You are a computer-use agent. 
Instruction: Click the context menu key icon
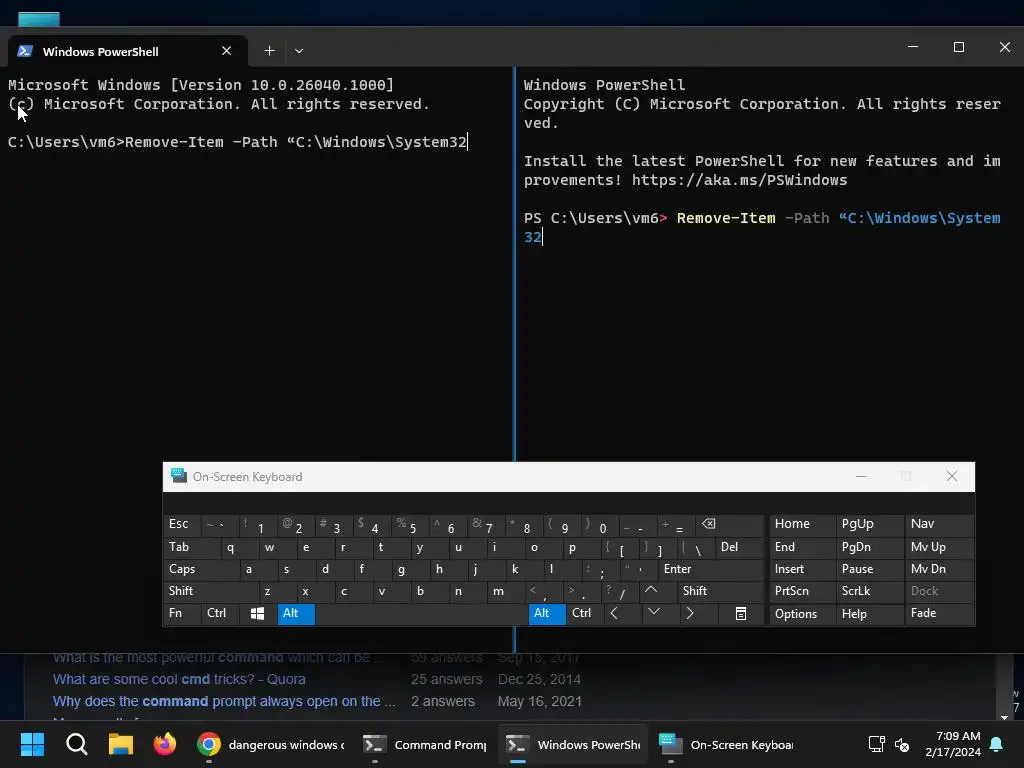tap(741, 614)
